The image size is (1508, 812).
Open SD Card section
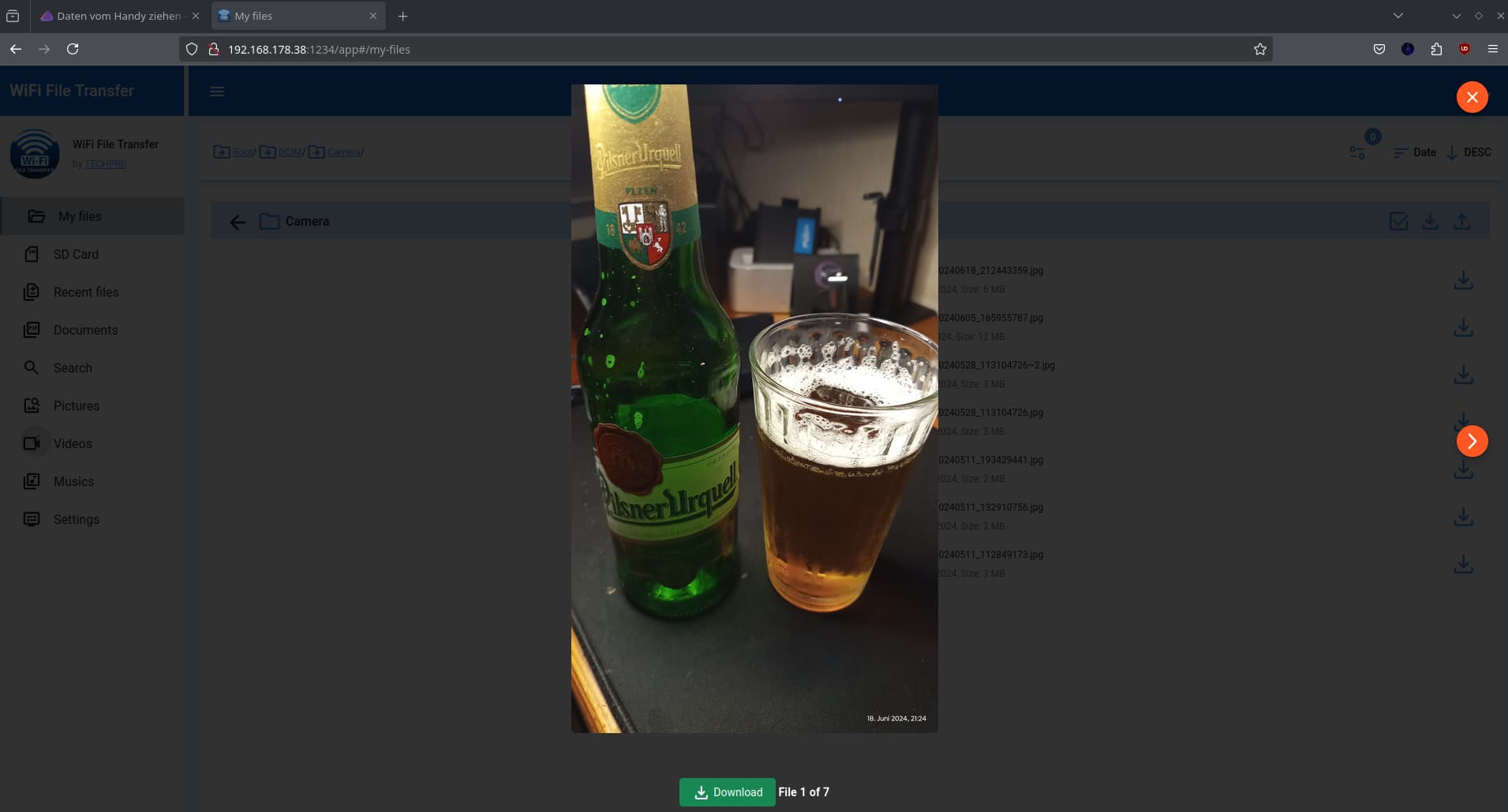pyautogui.click(x=92, y=254)
